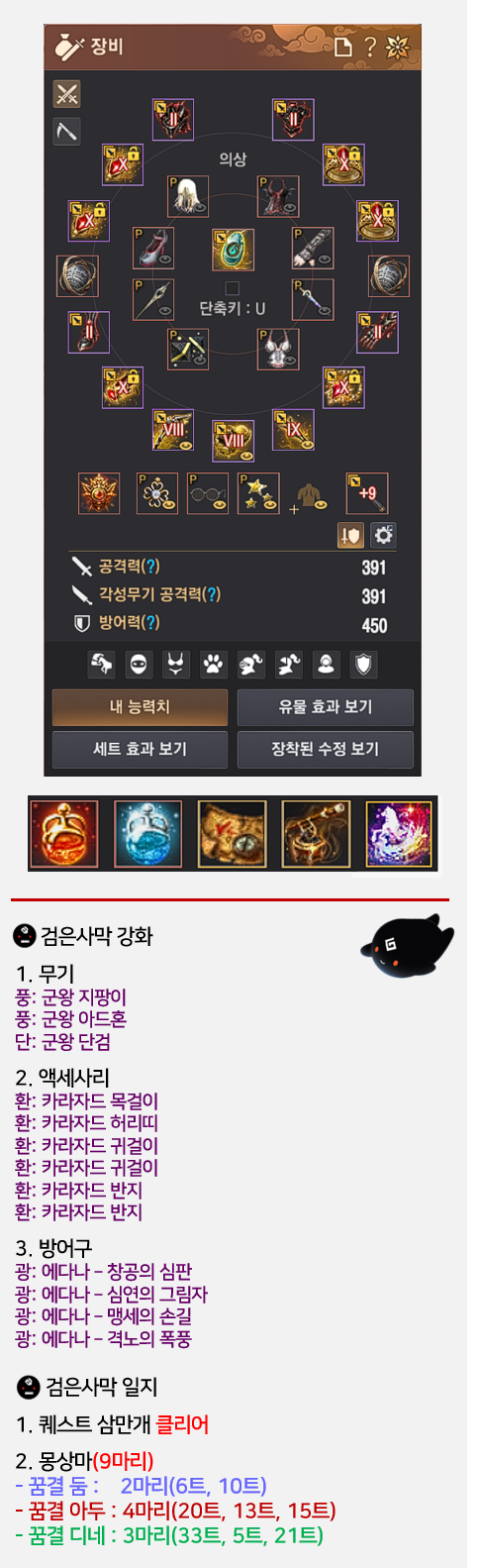Image resolution: width=480 pixels, height=1568 pixels.
Task: Click the treasure map thumbnail below the panel
Action: point(233,834)
